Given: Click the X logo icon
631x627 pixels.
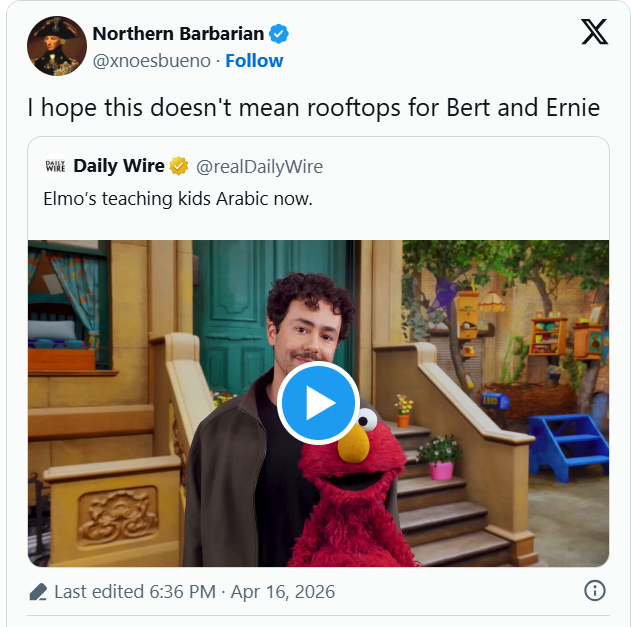Looking at the screenshot, I should (x=594, y=32).
